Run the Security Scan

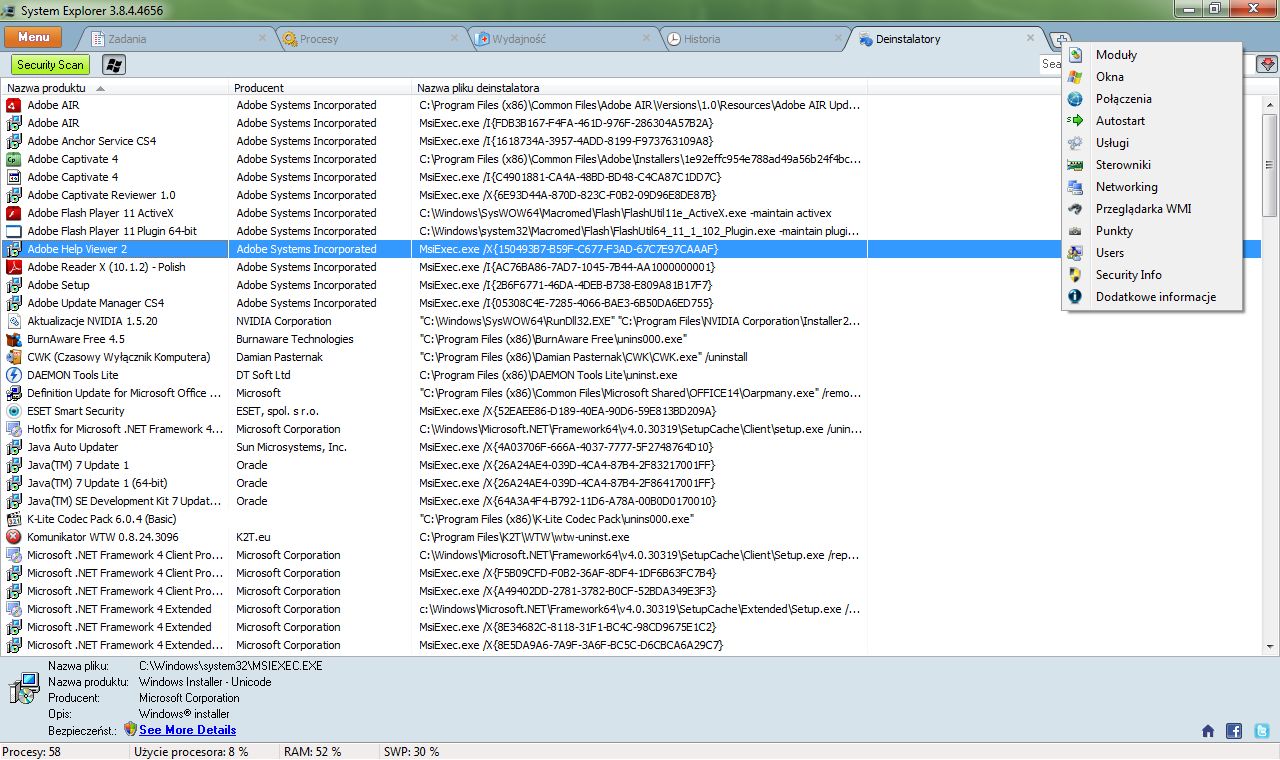[51, 65]
